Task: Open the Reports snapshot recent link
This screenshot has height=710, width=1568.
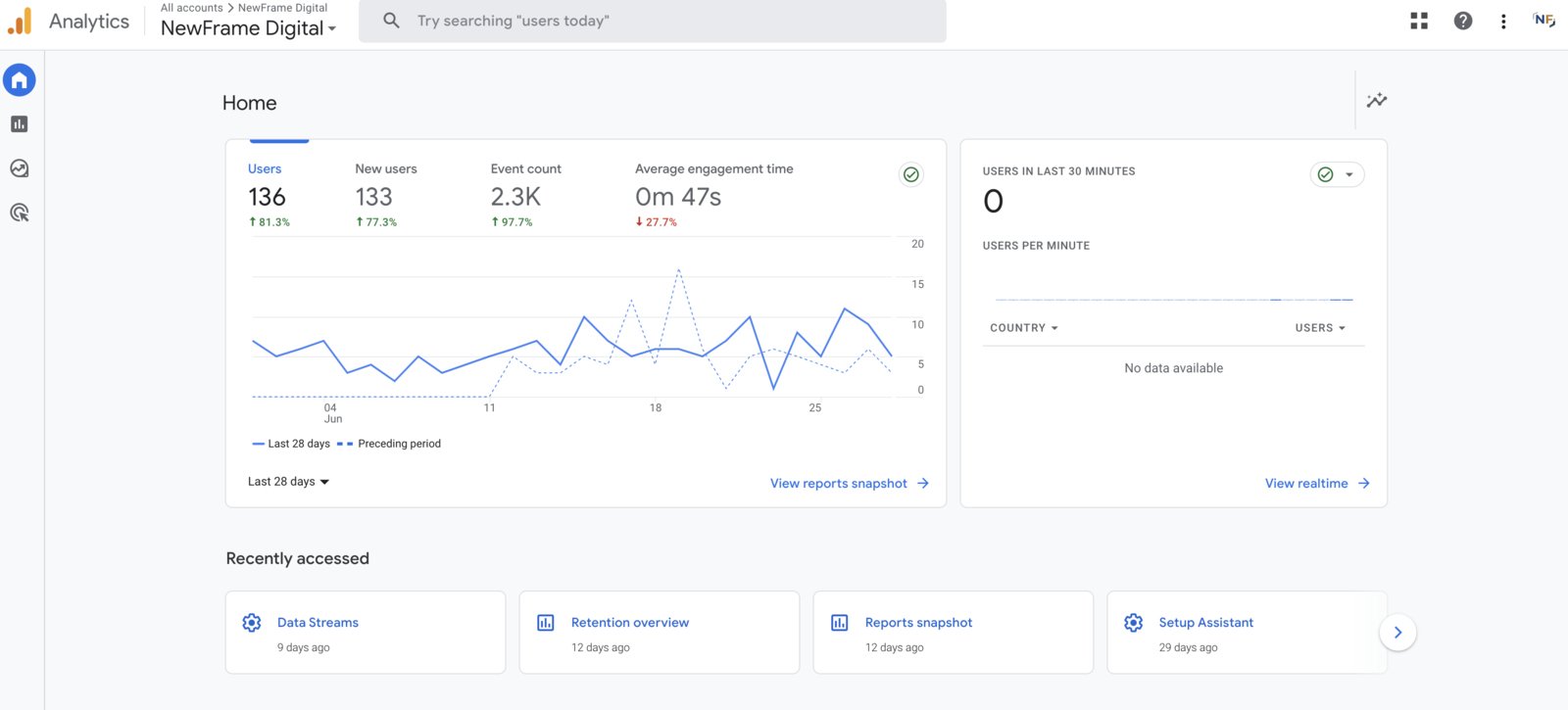Action: click(918, 623)
